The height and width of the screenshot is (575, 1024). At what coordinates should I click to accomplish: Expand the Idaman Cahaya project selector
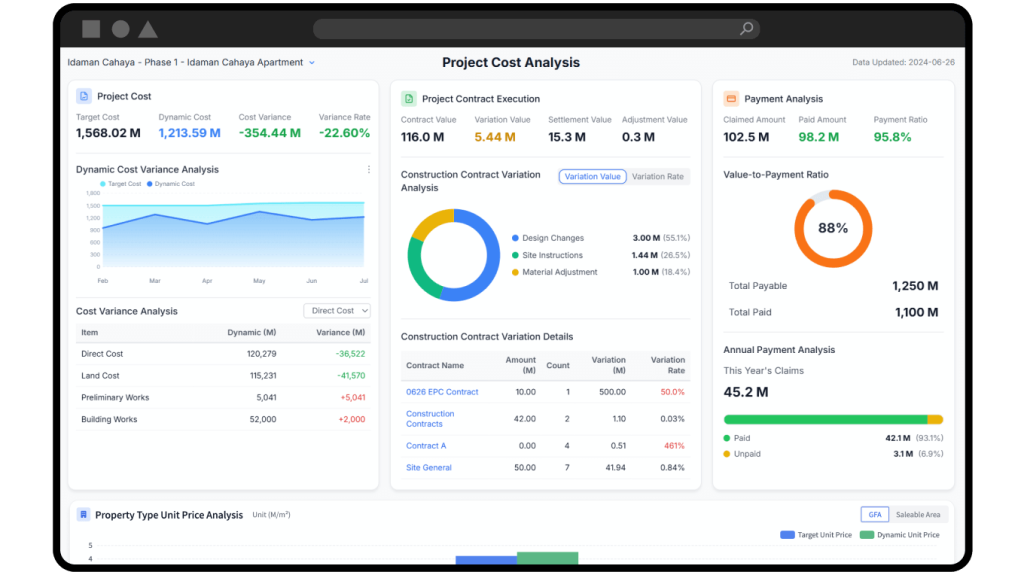tap(312, 63)
